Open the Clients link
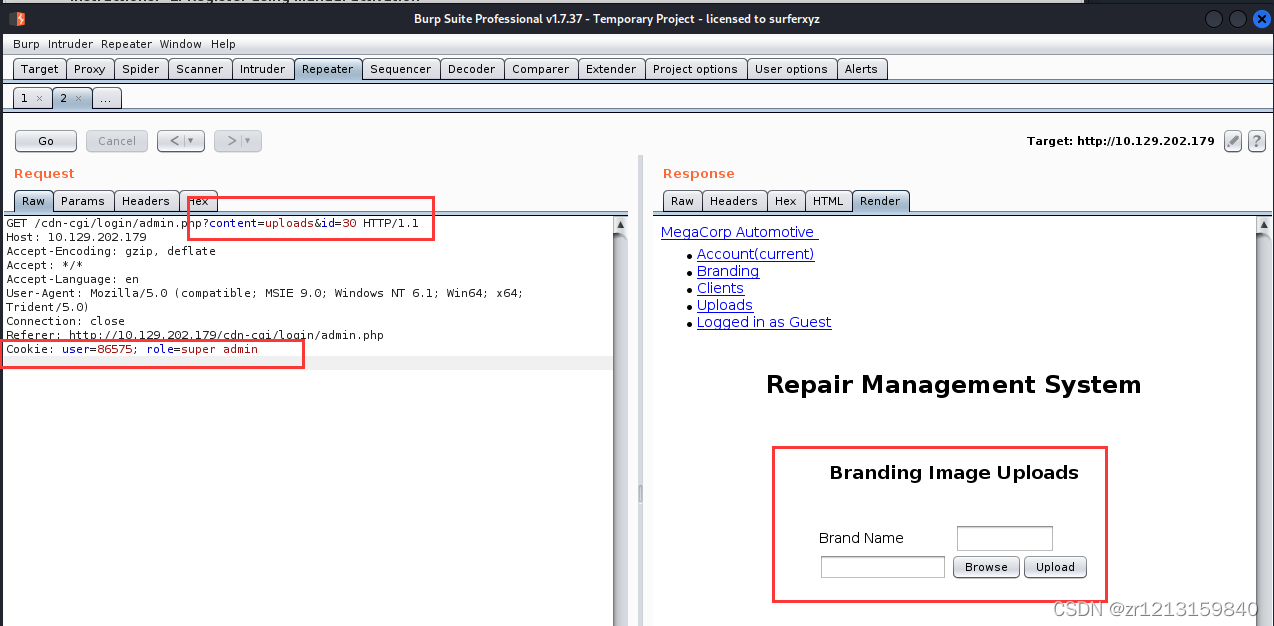 pyautogui.click(x=720, y=288)
